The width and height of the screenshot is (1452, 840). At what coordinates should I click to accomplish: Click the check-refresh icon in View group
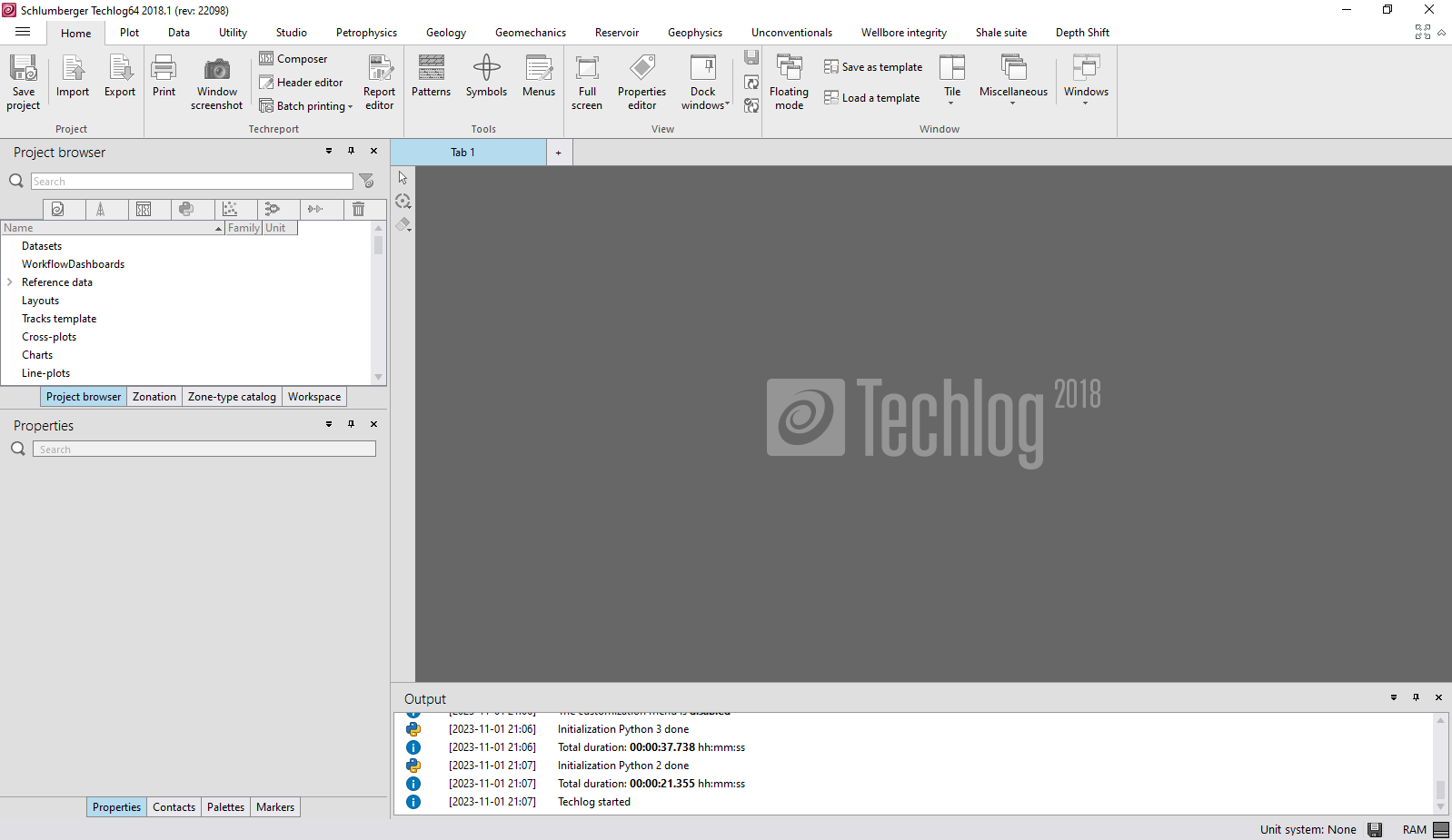(751, 105)
